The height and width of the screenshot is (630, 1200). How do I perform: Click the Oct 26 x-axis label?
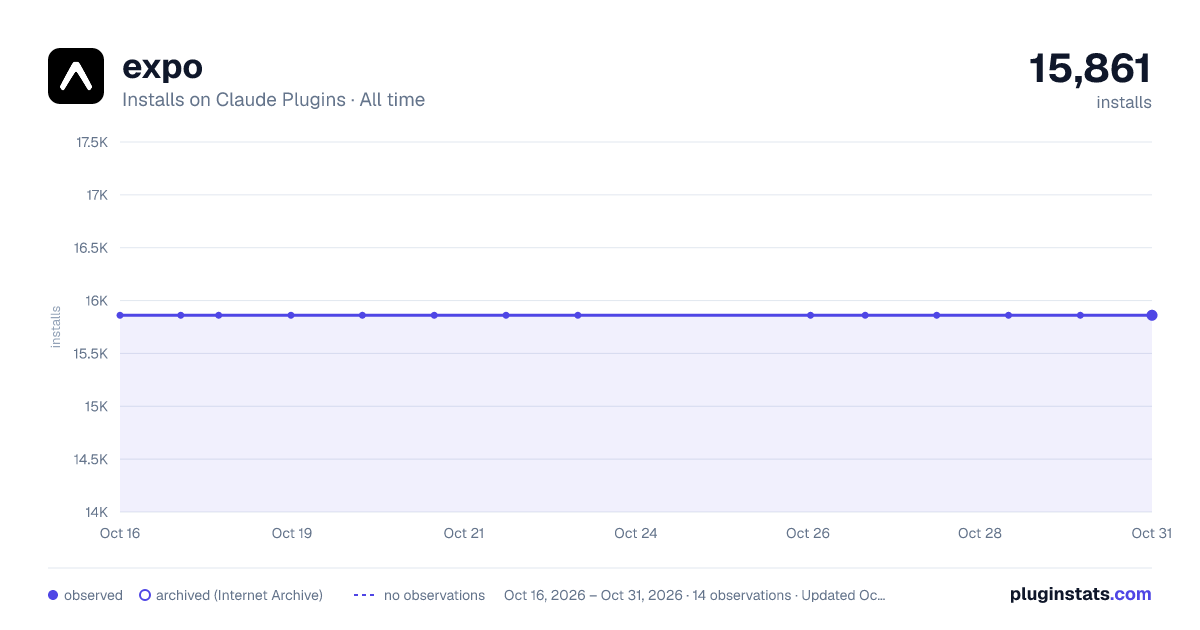(808, 533)
